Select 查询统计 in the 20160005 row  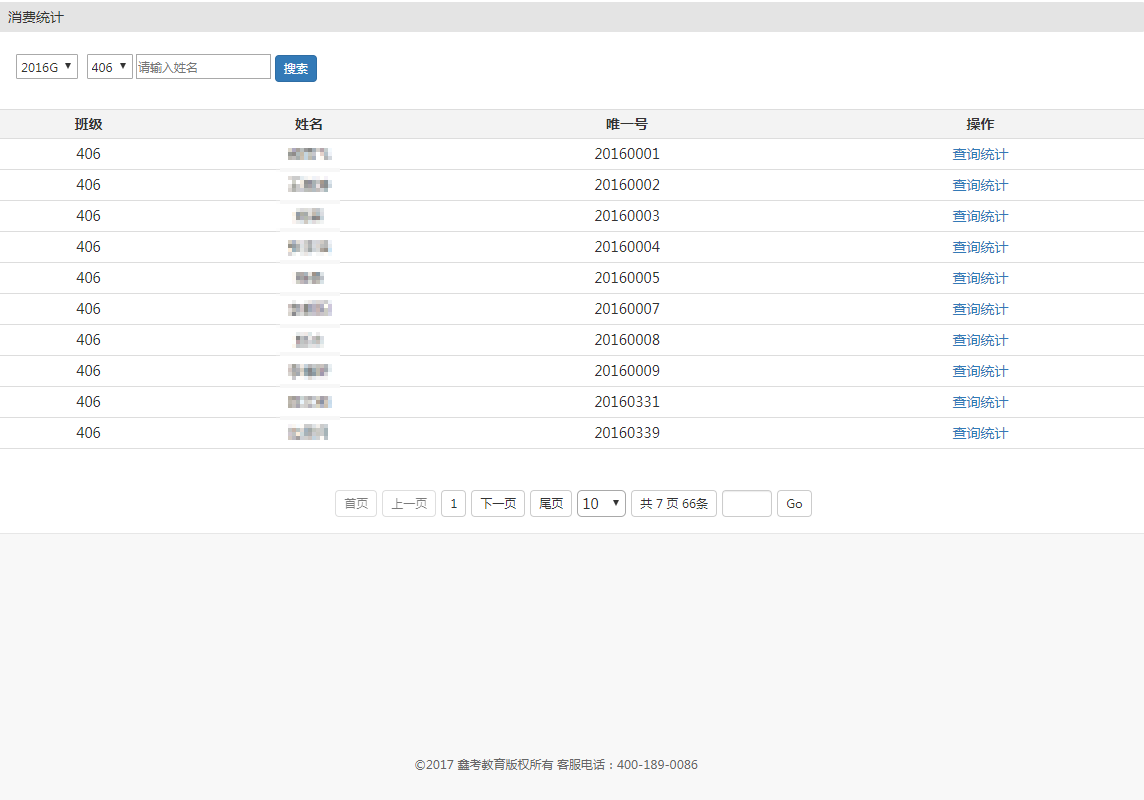click(979, 278)
